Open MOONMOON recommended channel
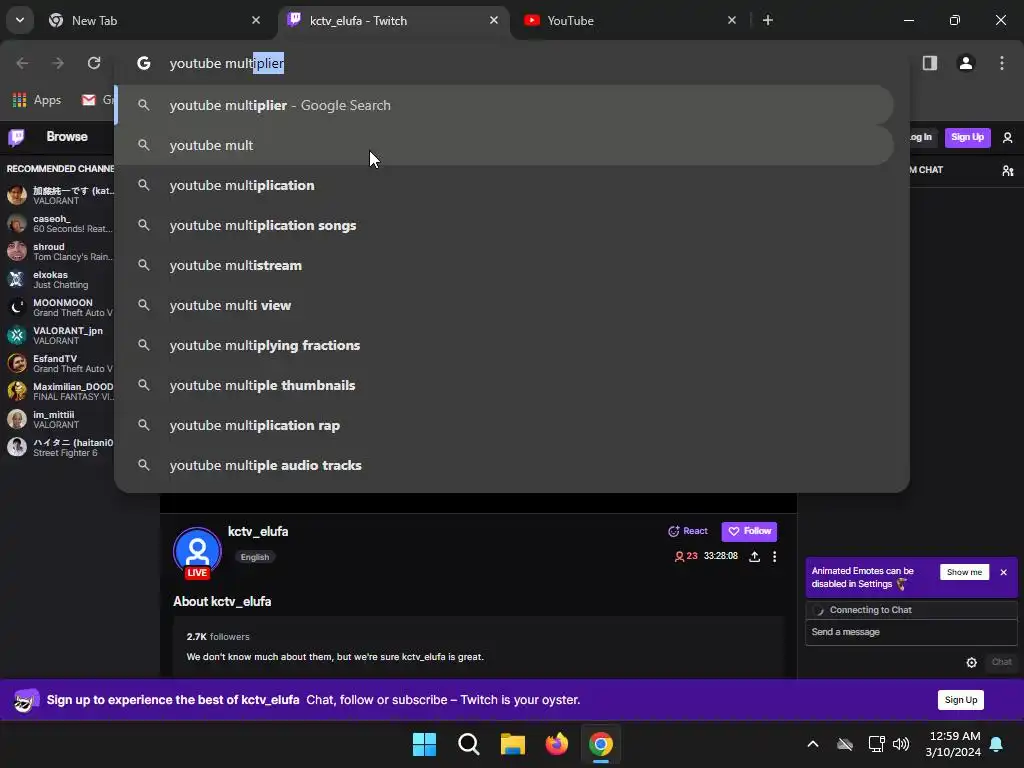Viewport: 1024px width, 768px height. (59, 308)
